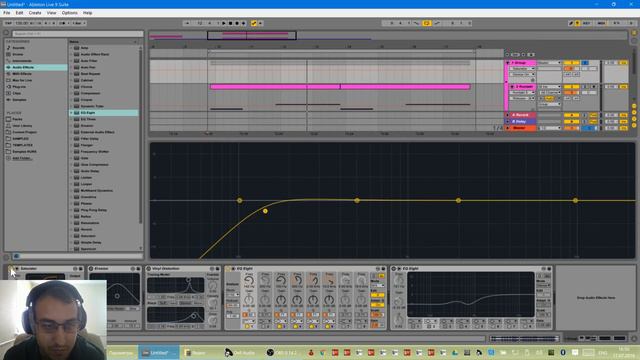Click the EQ filter point on the low-cut slope
This screenshot has height=360, width=640.
pos(265,211)
